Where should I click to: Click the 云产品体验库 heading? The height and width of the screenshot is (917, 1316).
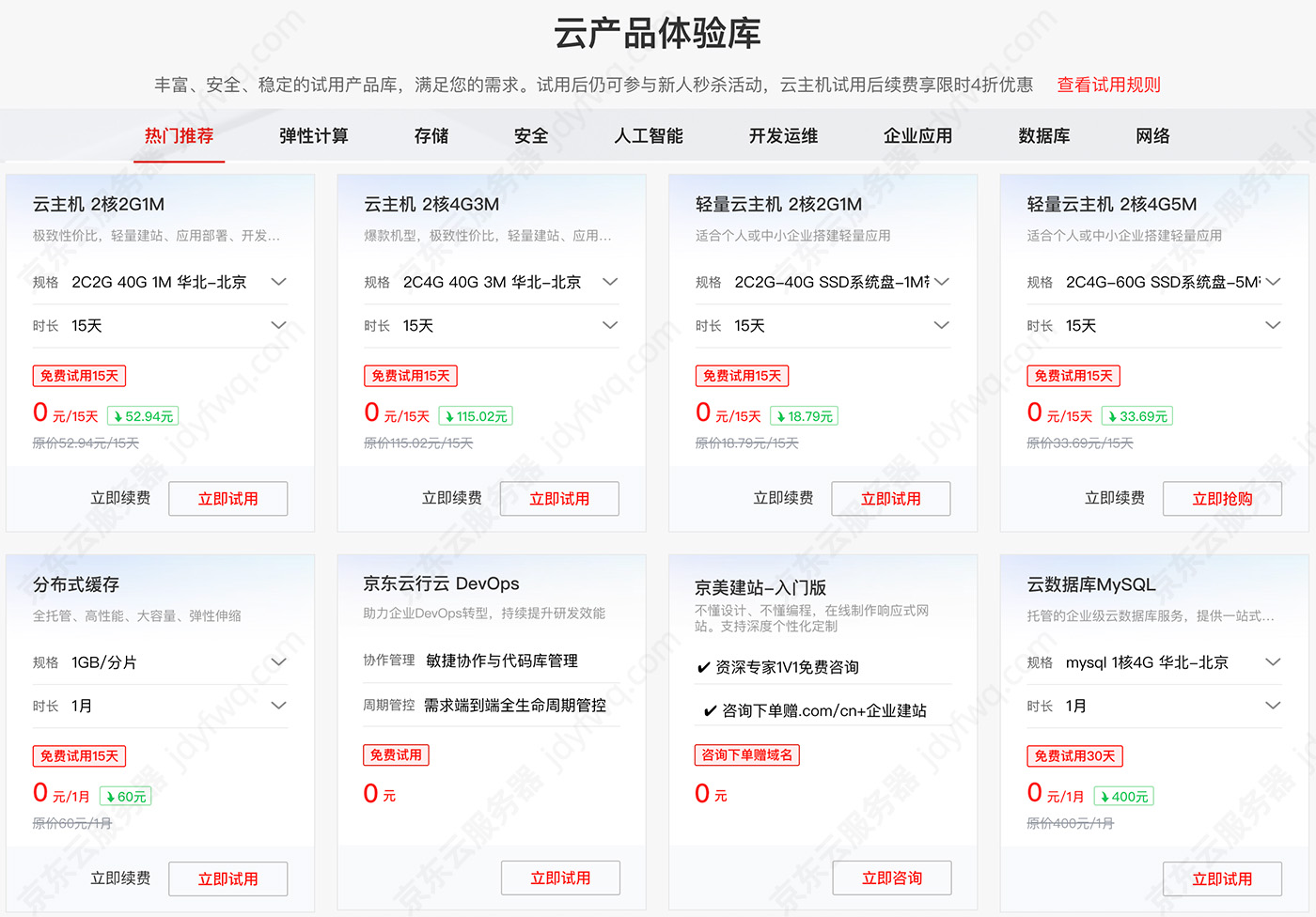(657, 34)
